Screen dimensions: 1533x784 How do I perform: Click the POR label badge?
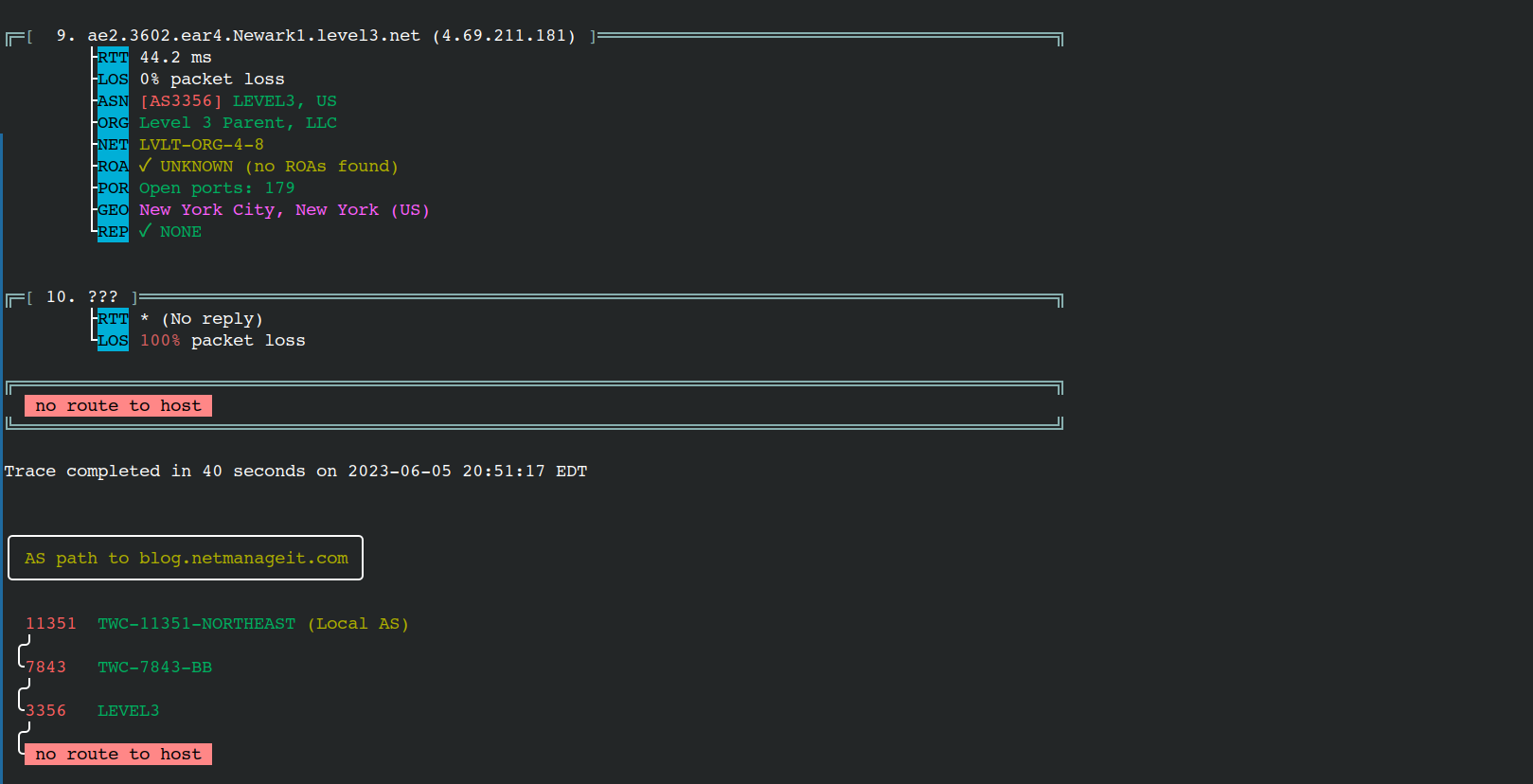[x=113, y=188]
